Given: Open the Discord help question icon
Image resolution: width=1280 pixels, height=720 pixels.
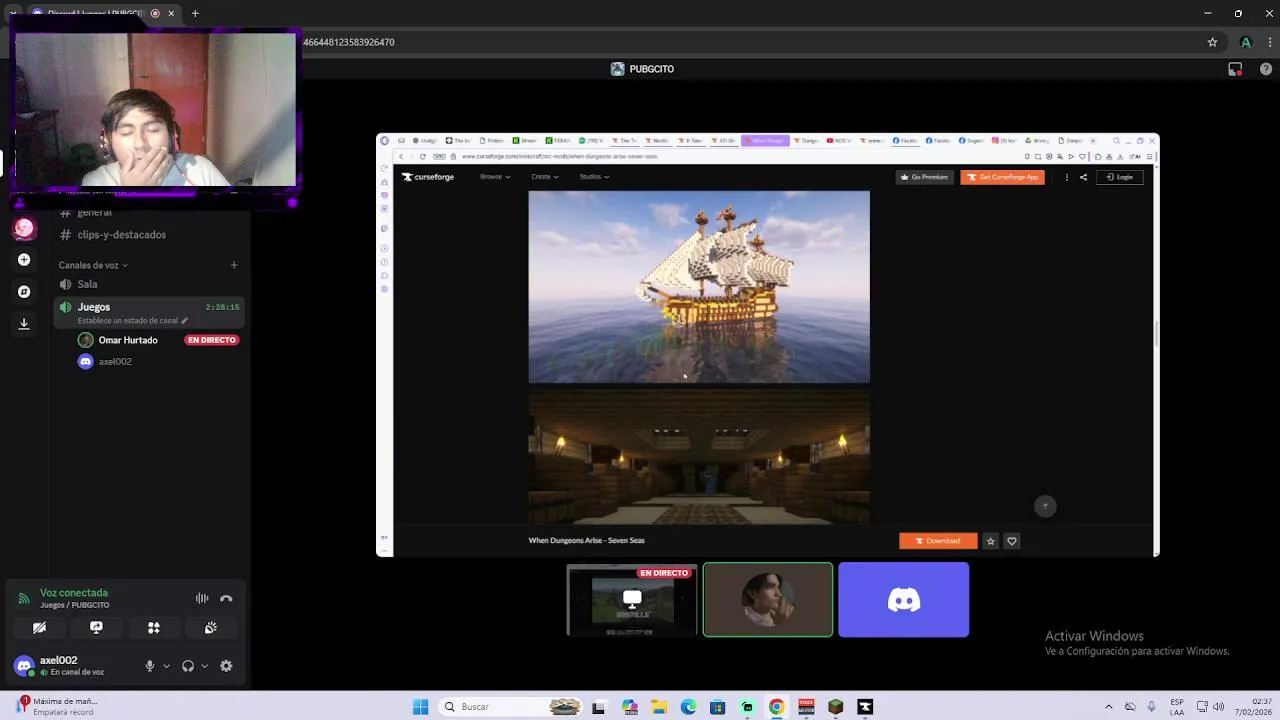Looking at the screenshot, I should [x=1266, y=69].
